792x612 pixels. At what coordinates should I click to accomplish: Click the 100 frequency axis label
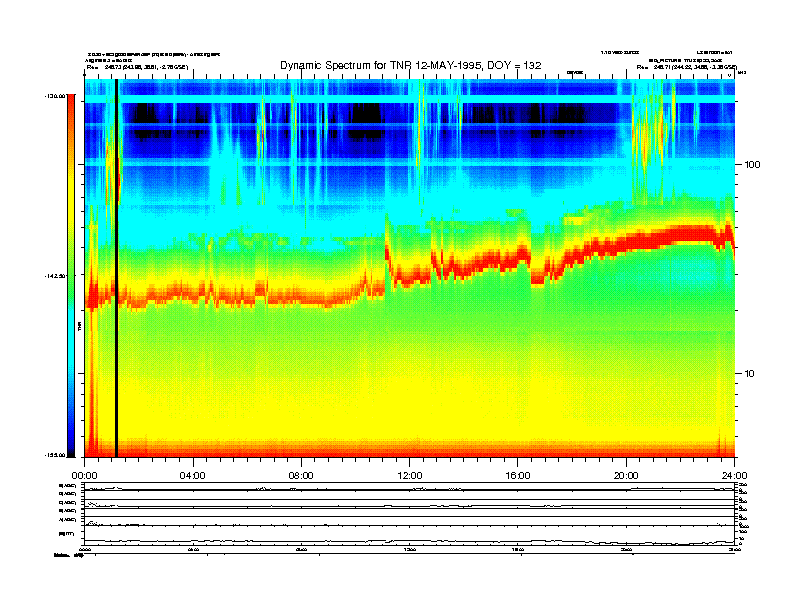752,164
